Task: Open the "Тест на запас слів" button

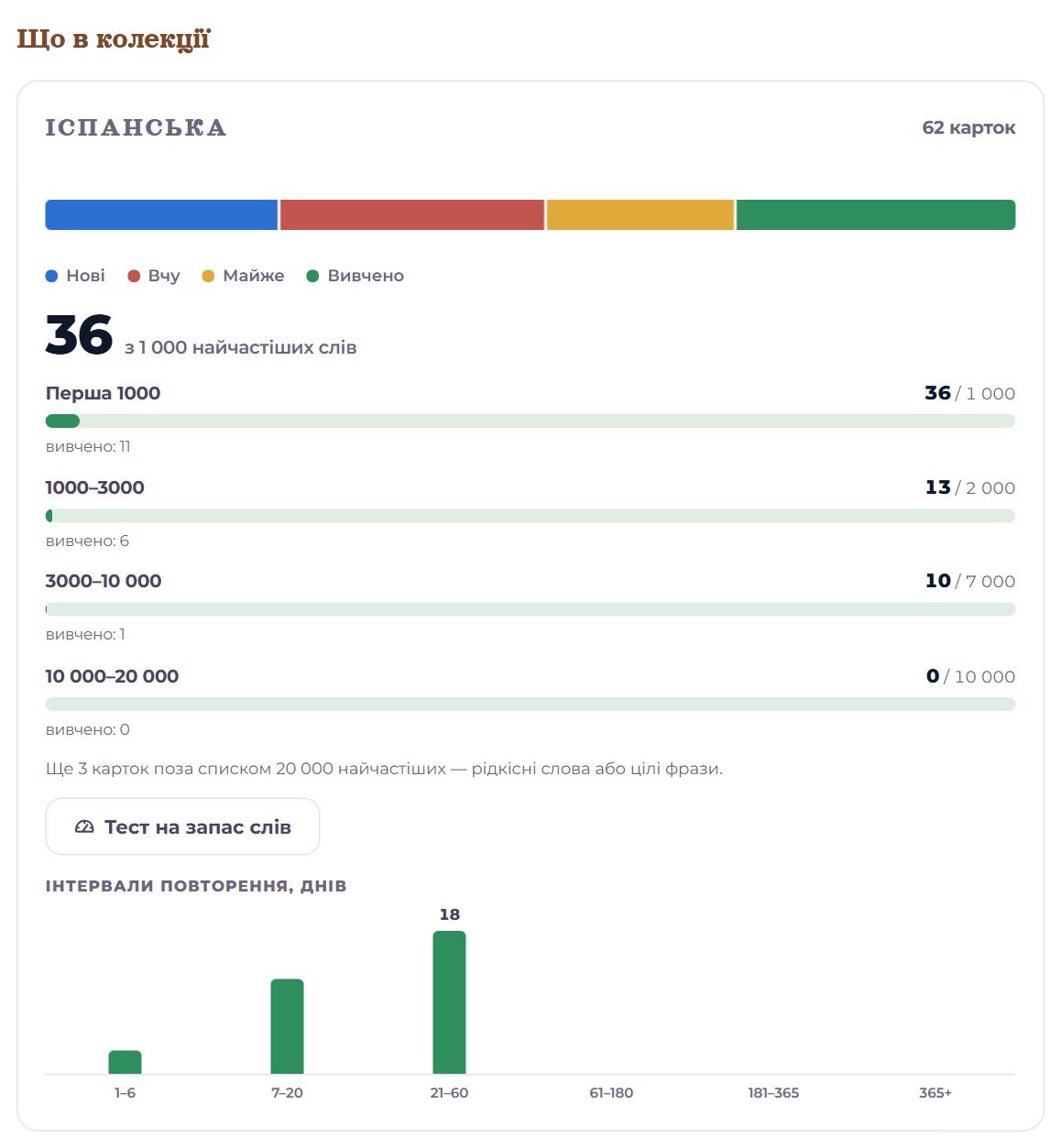Action: click(x=182, y=826)
